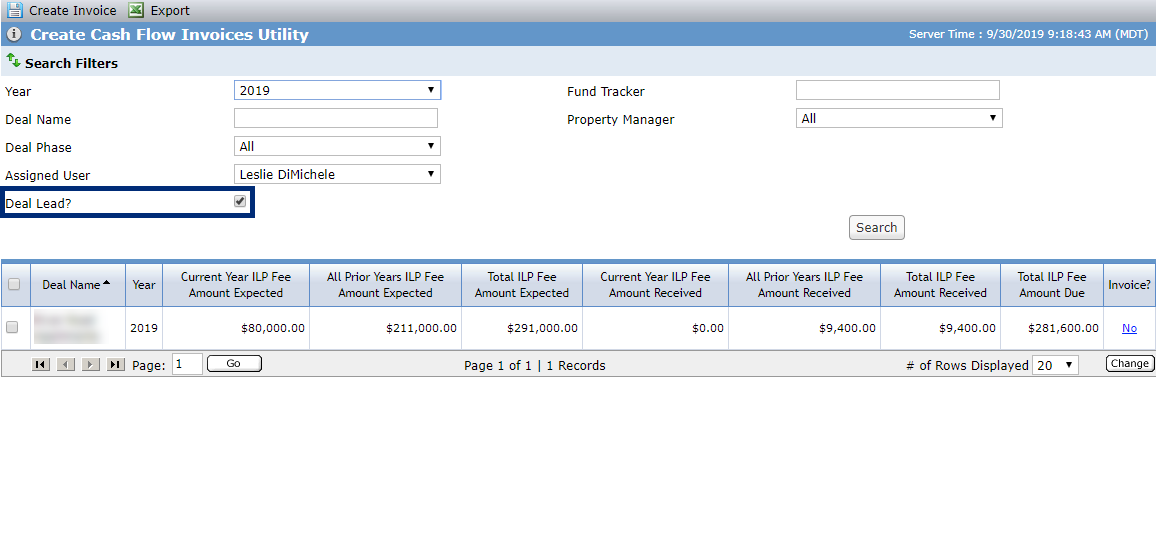Viewport: 1156px width, 548px height.
Task: Click the Change rows button
Action: pos(1129,363)
